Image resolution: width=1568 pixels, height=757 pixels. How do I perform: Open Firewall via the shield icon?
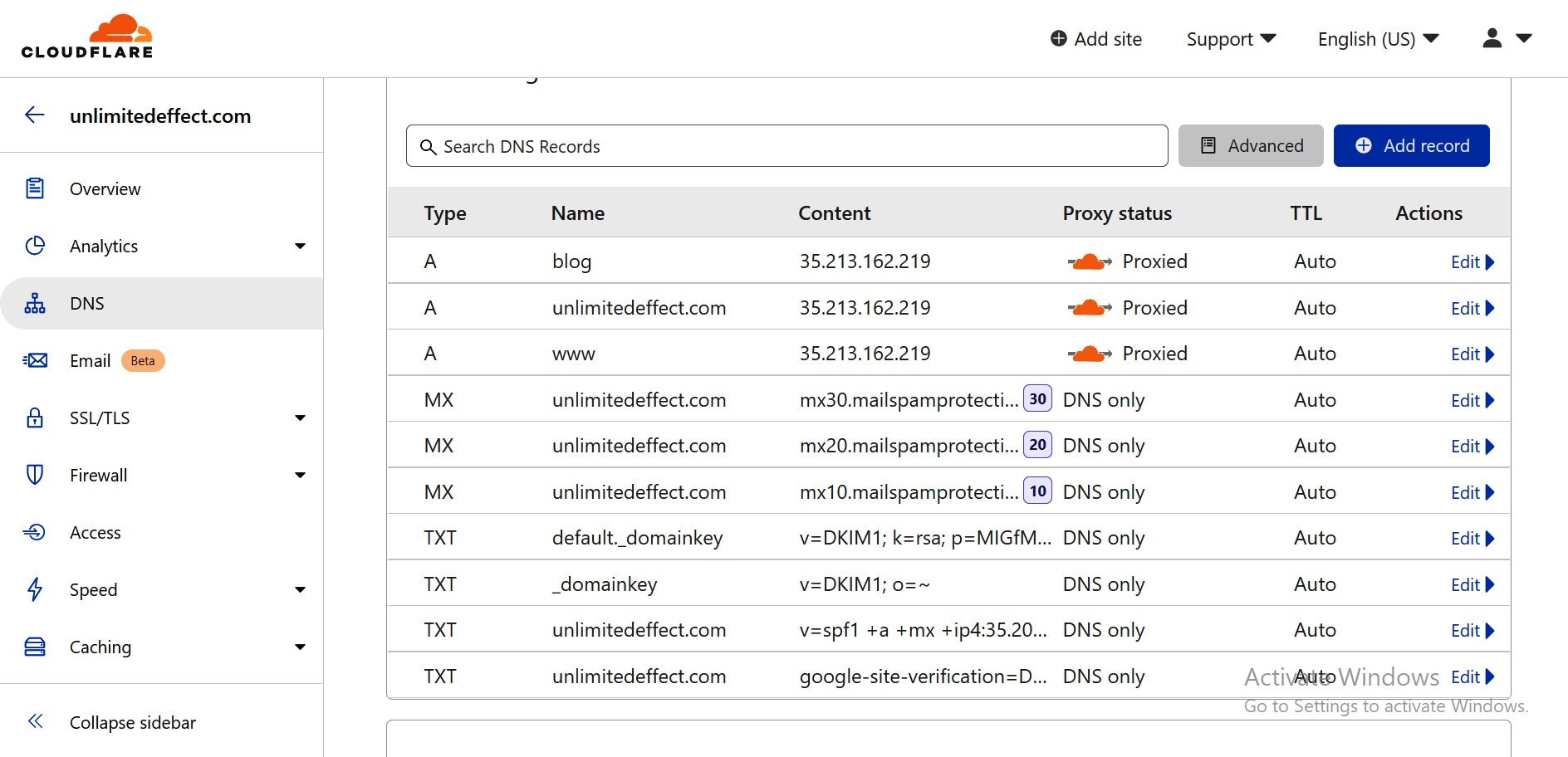coord(35,475)
